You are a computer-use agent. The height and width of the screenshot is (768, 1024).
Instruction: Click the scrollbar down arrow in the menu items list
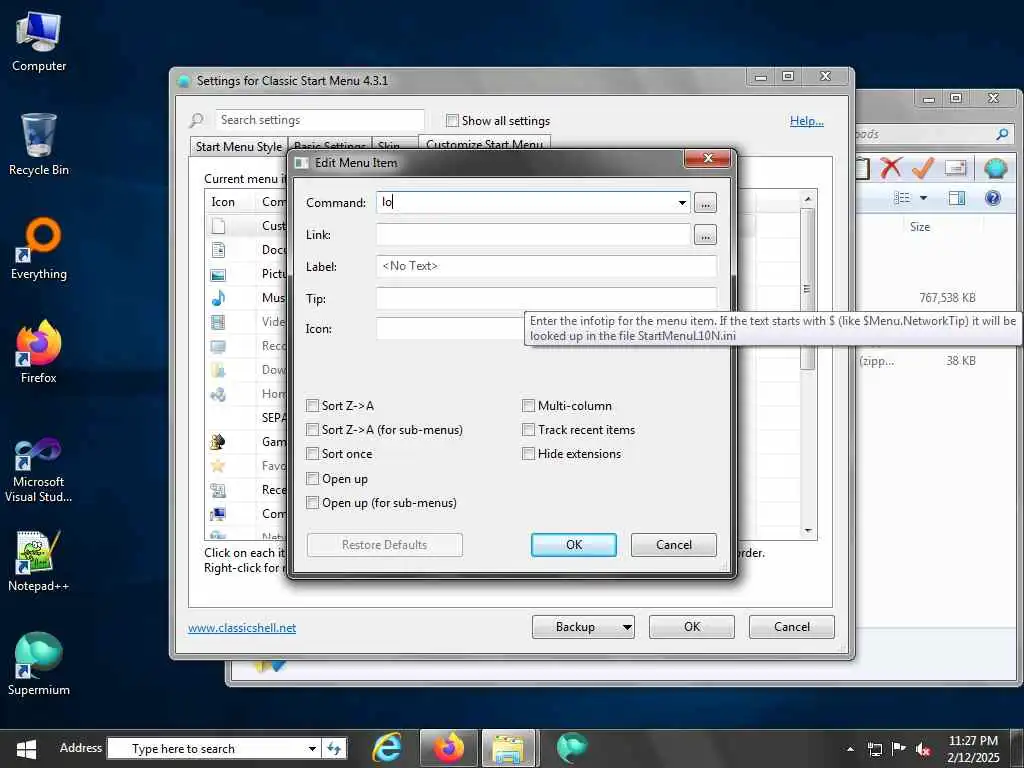pyautogui.click(x=808, y=531)
